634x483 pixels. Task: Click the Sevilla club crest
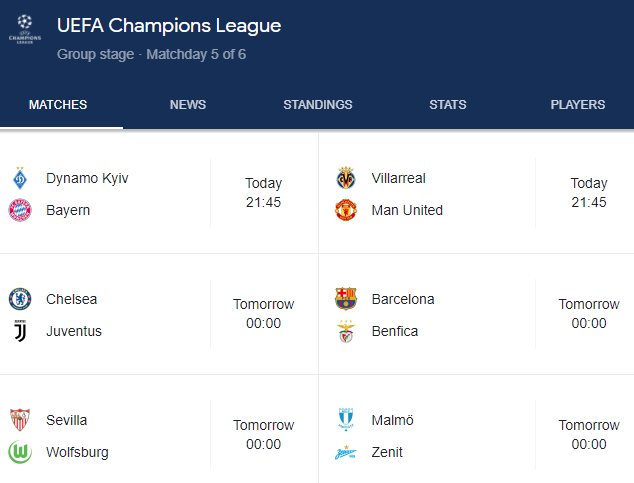tap(20, 420)
